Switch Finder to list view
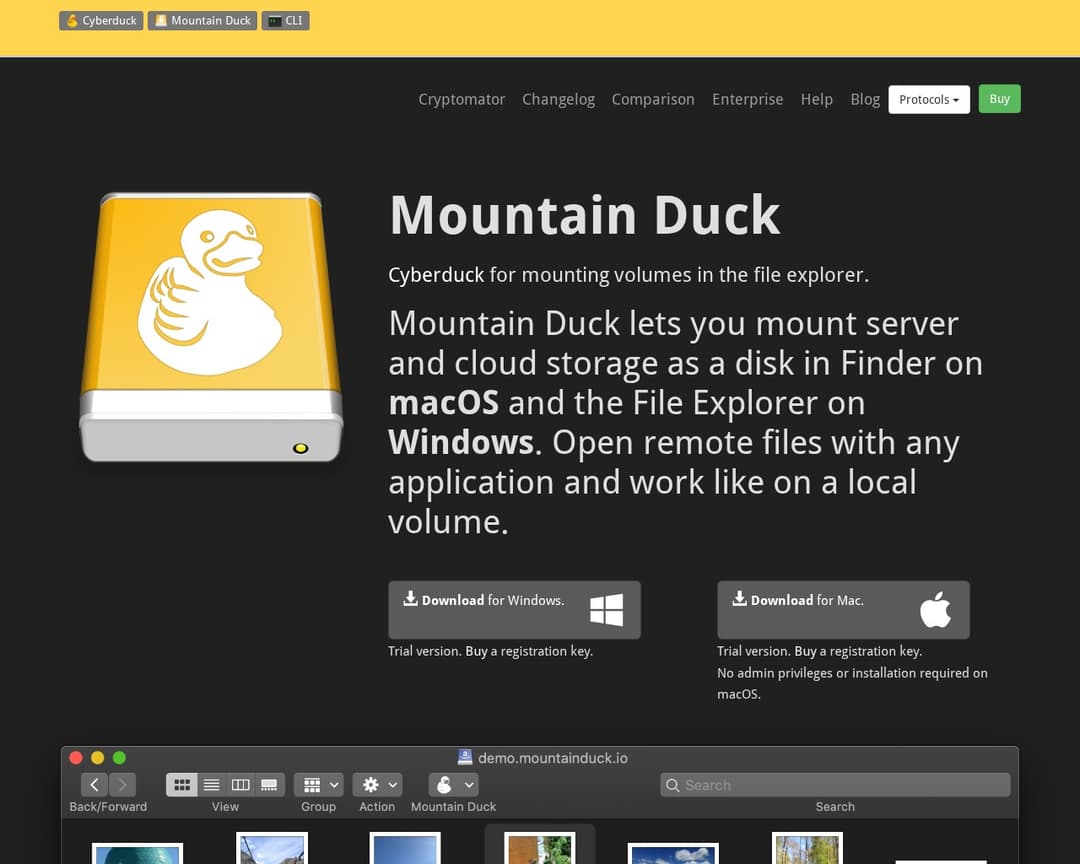 coord(211,785)
